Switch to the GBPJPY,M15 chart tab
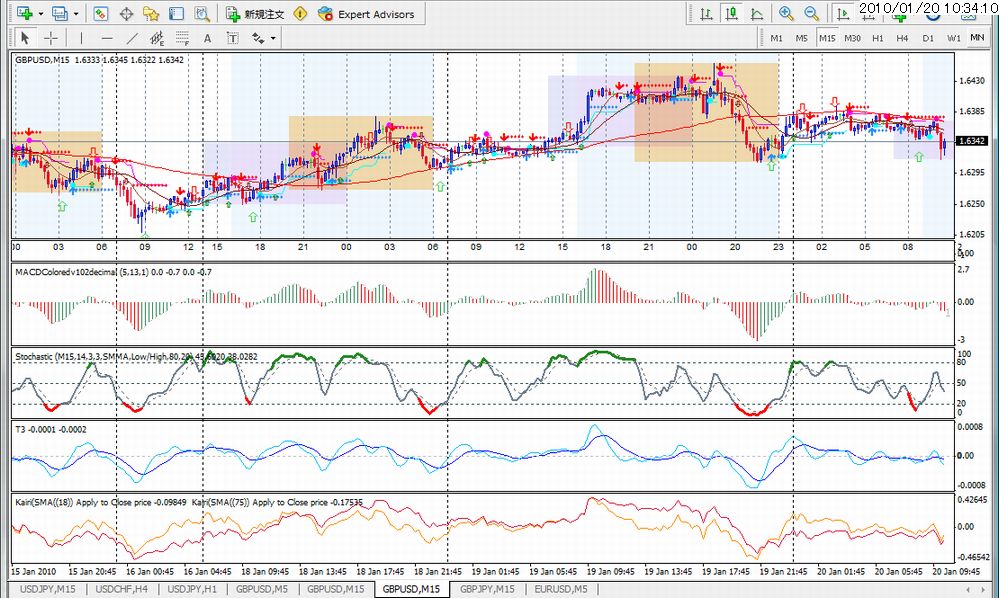 [x=487, y=589]
